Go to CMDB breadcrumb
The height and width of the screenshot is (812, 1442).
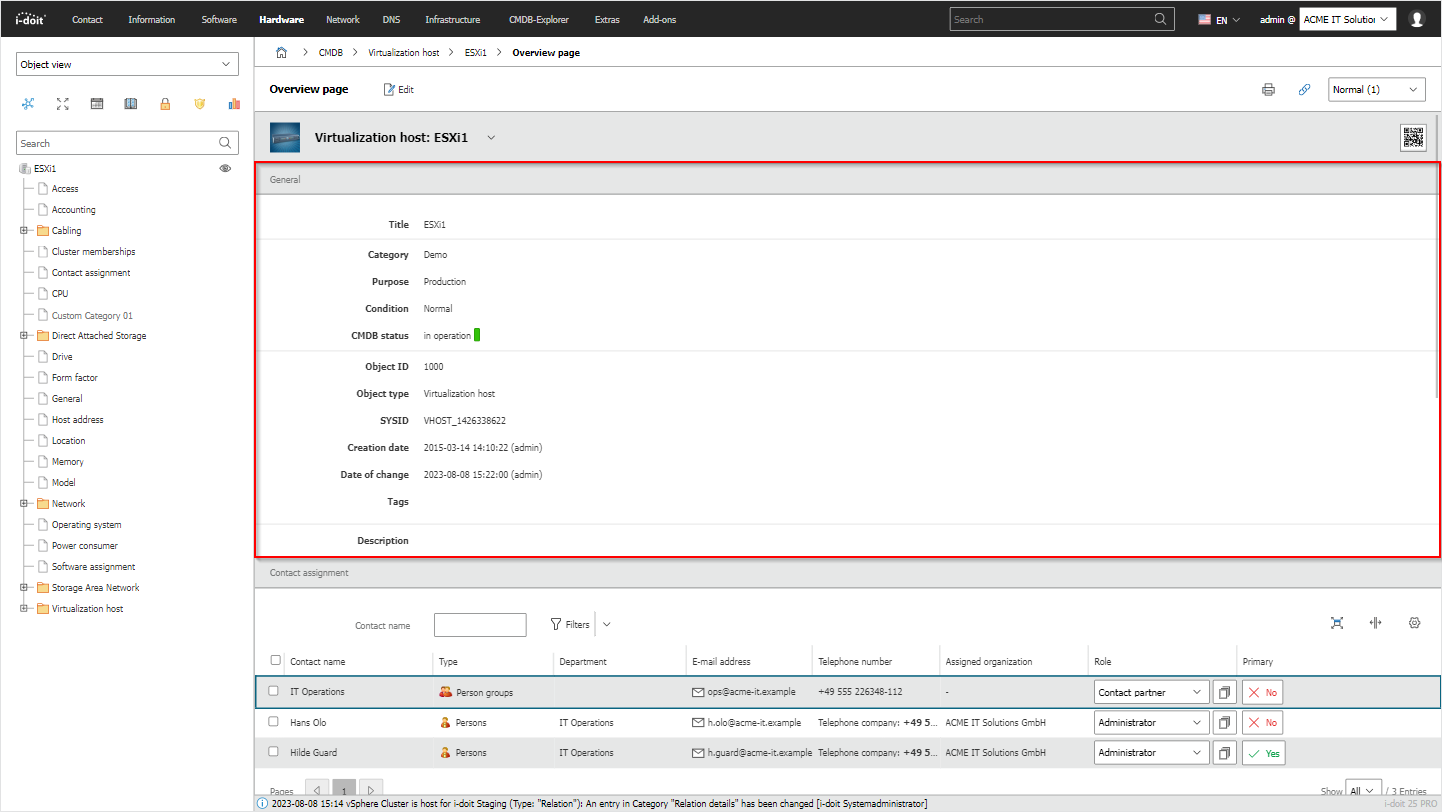tap(331, 52)
